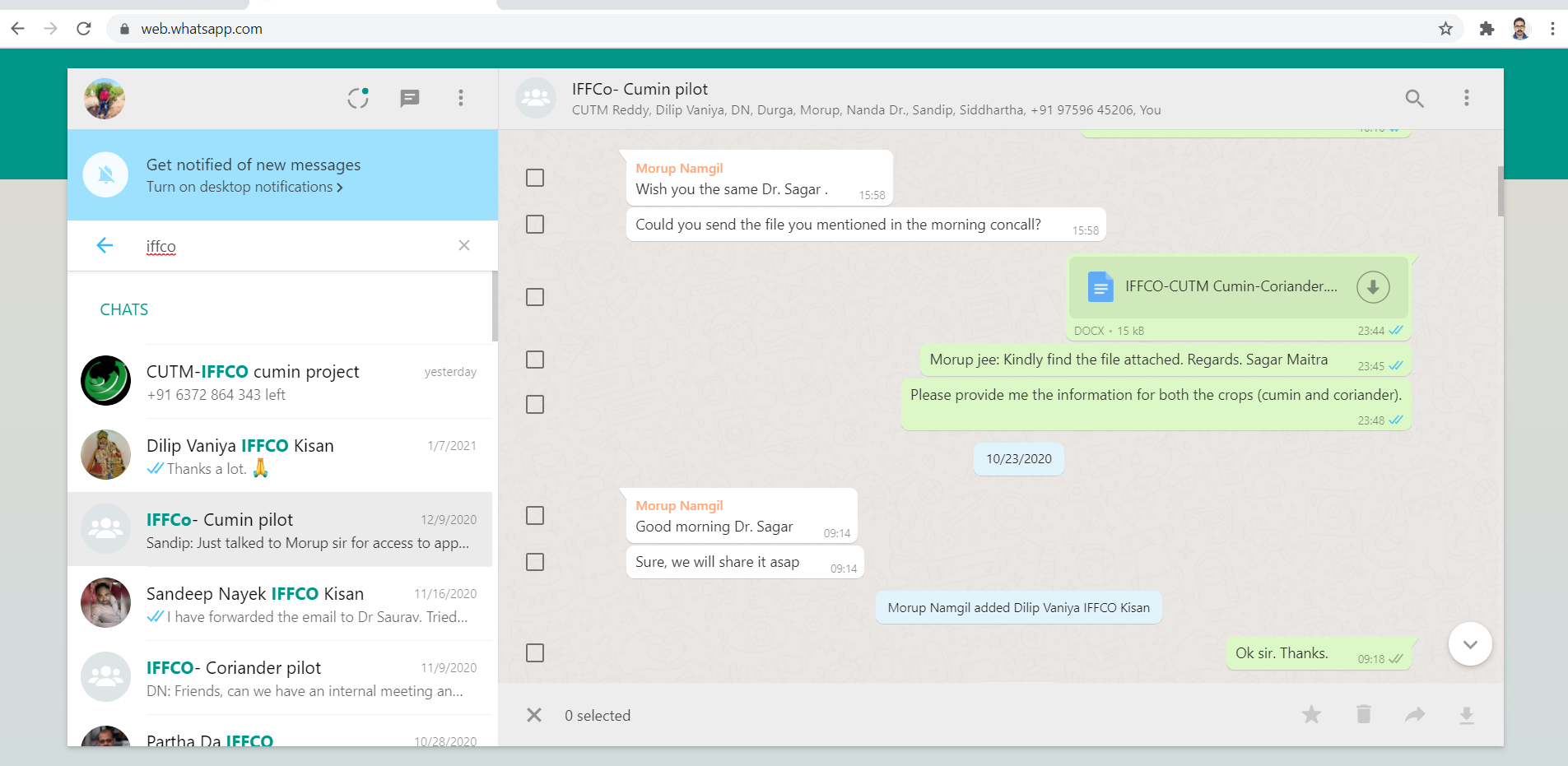Click Dilip Vaniya's profile picture
This screenshot has width=1568, height=766.
[105, 454]
